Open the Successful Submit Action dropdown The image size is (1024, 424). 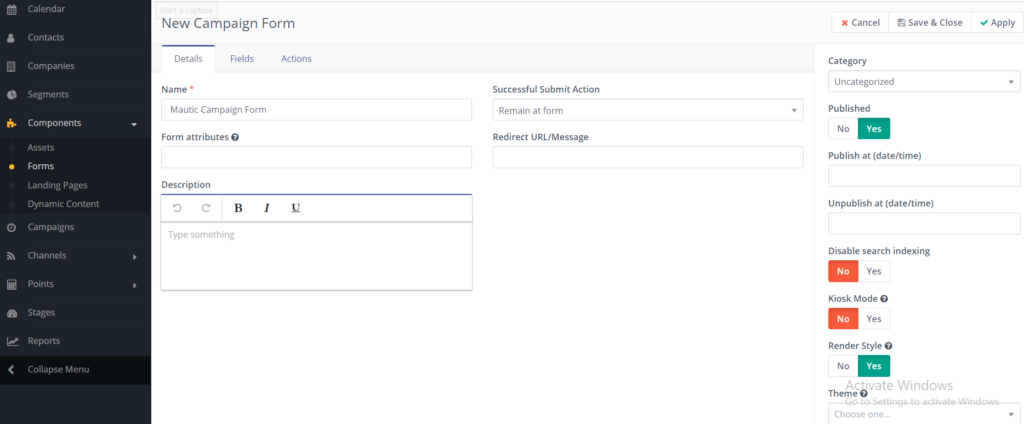click(648, 110)
